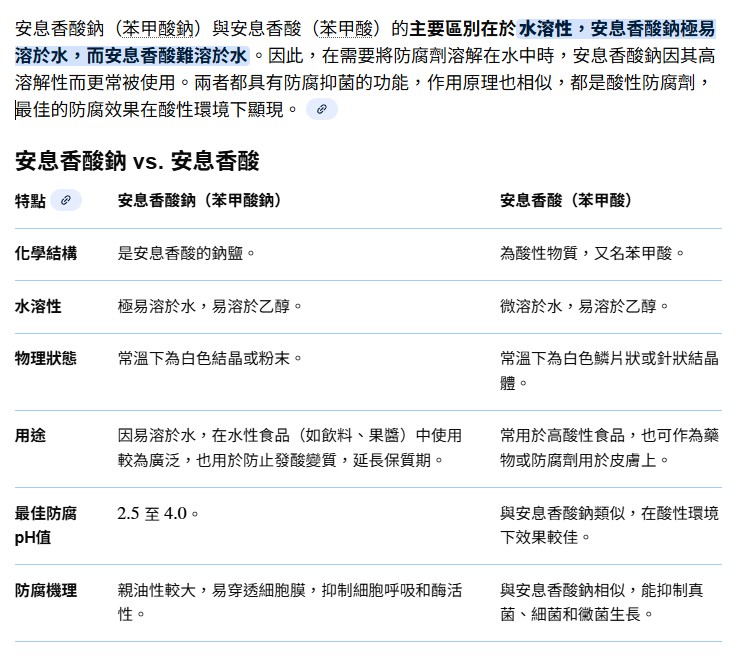Click the 物理狀態 row label
This screenshot has width=742, height=669.
point(46,357)
